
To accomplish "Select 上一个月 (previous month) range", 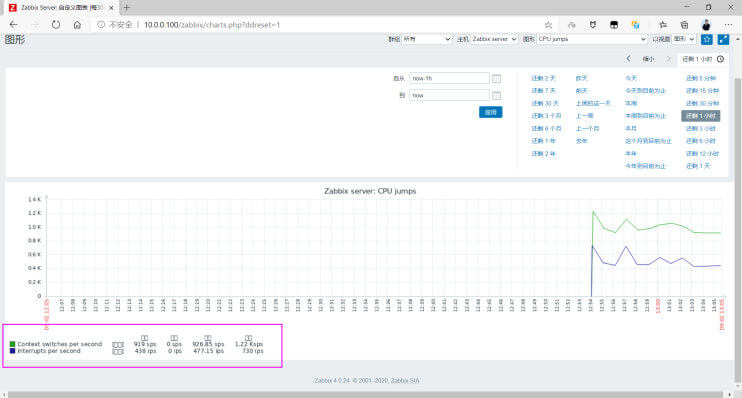I will point(587,128).
